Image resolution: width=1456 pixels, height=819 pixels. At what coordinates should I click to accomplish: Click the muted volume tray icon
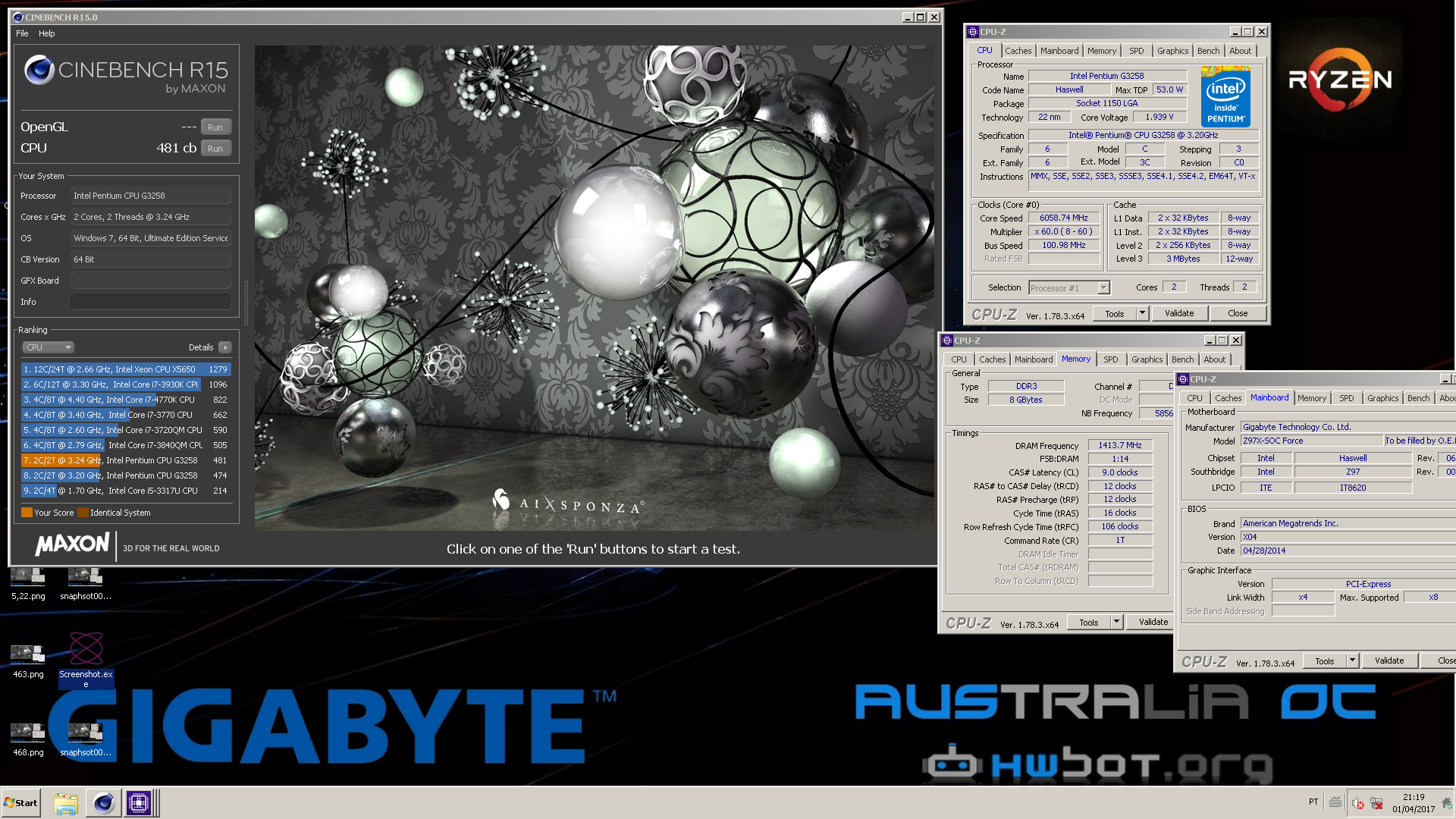1357,804
